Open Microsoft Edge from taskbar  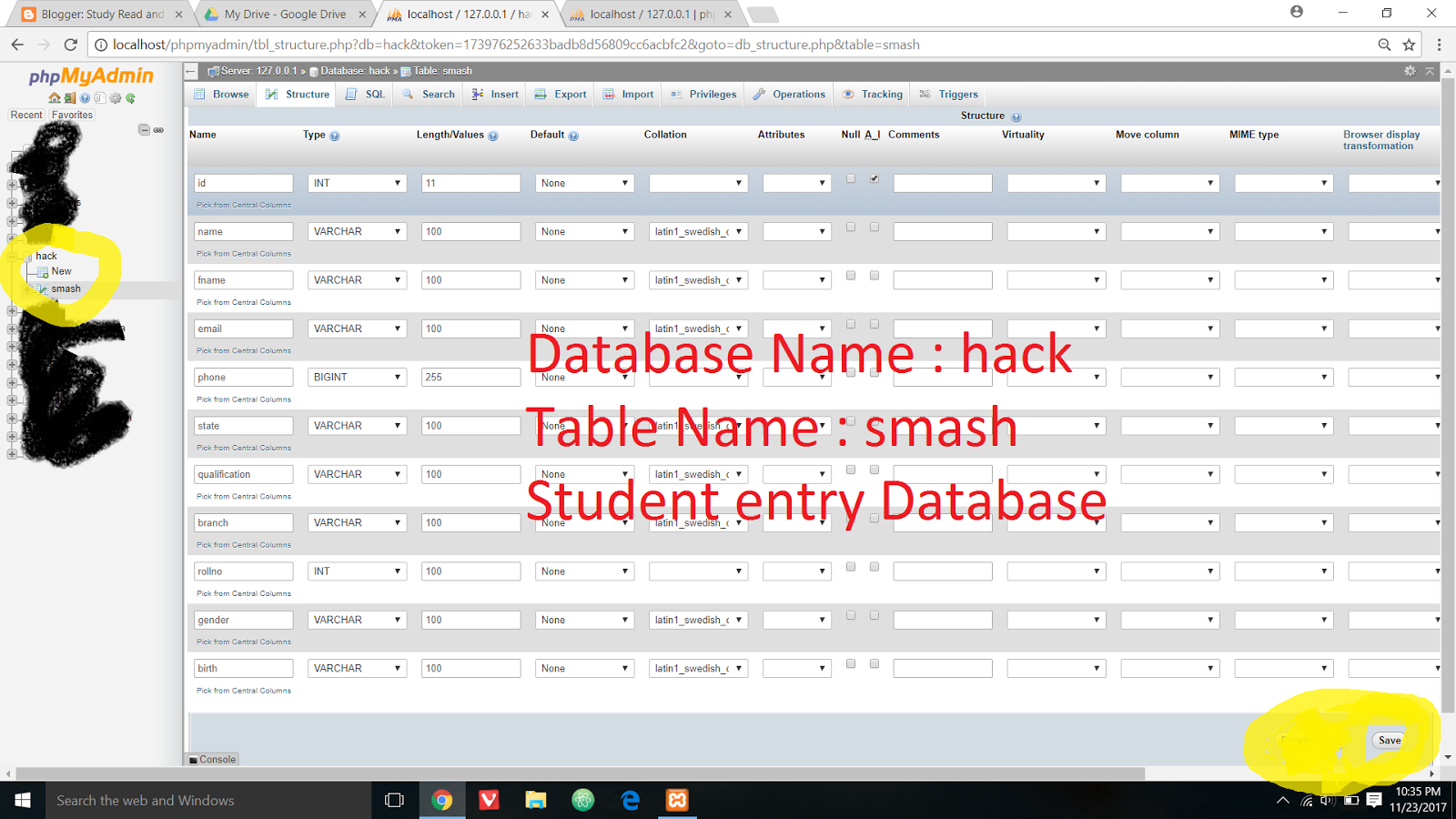pos(630,800)
